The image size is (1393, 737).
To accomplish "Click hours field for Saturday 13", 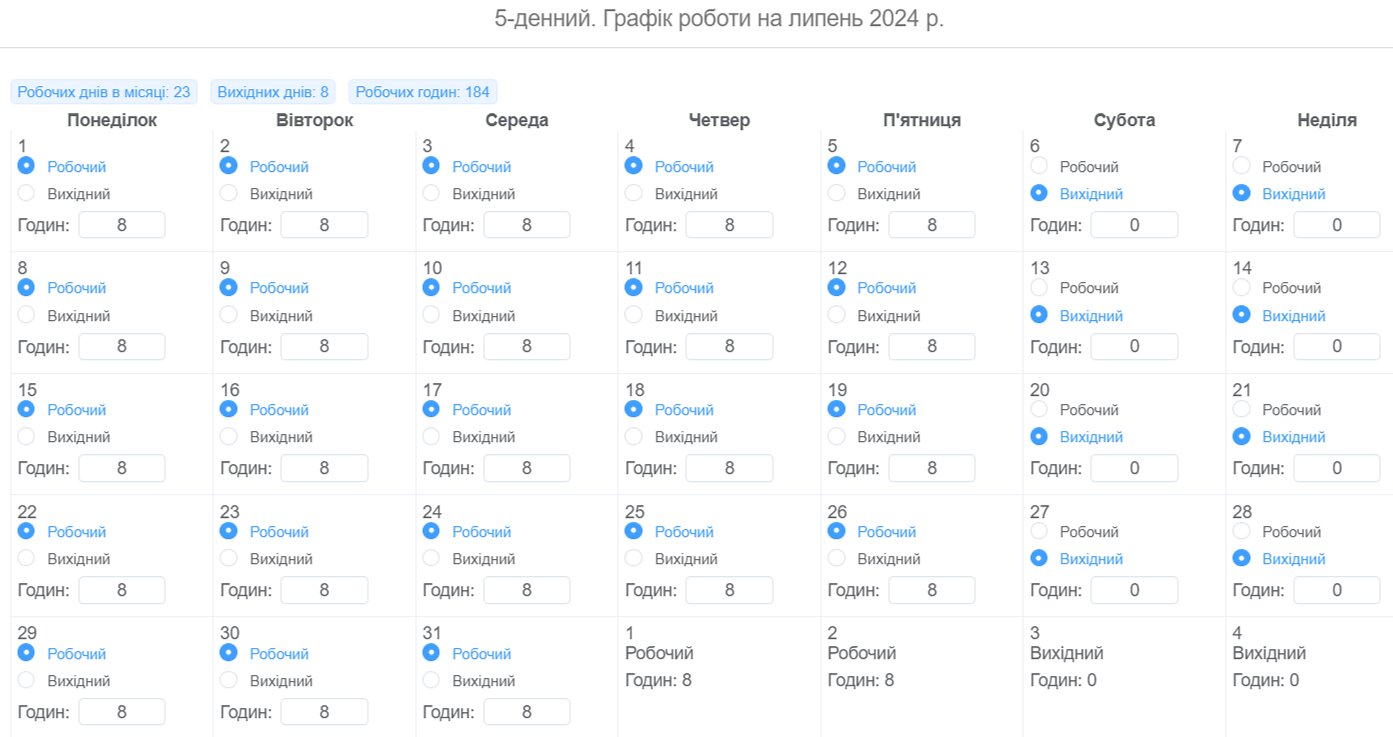I will pyautogui.click(x=1134, y=346).
